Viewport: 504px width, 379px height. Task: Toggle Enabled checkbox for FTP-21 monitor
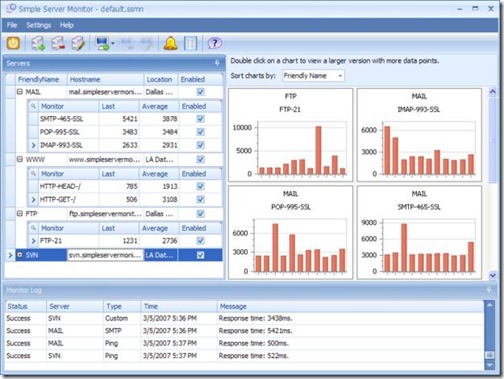click(x=200, y=241)
